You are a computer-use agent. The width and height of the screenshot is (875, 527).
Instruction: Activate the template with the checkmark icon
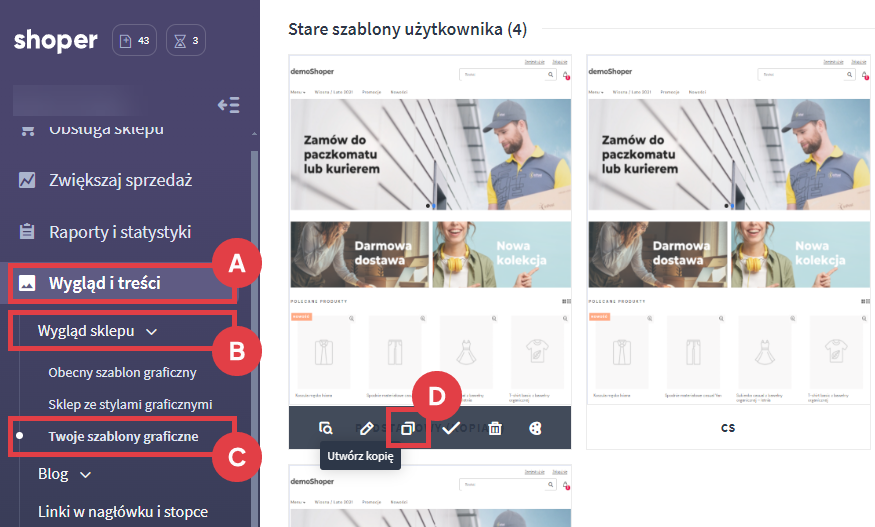pyautogui.click(x=451, y=428)
